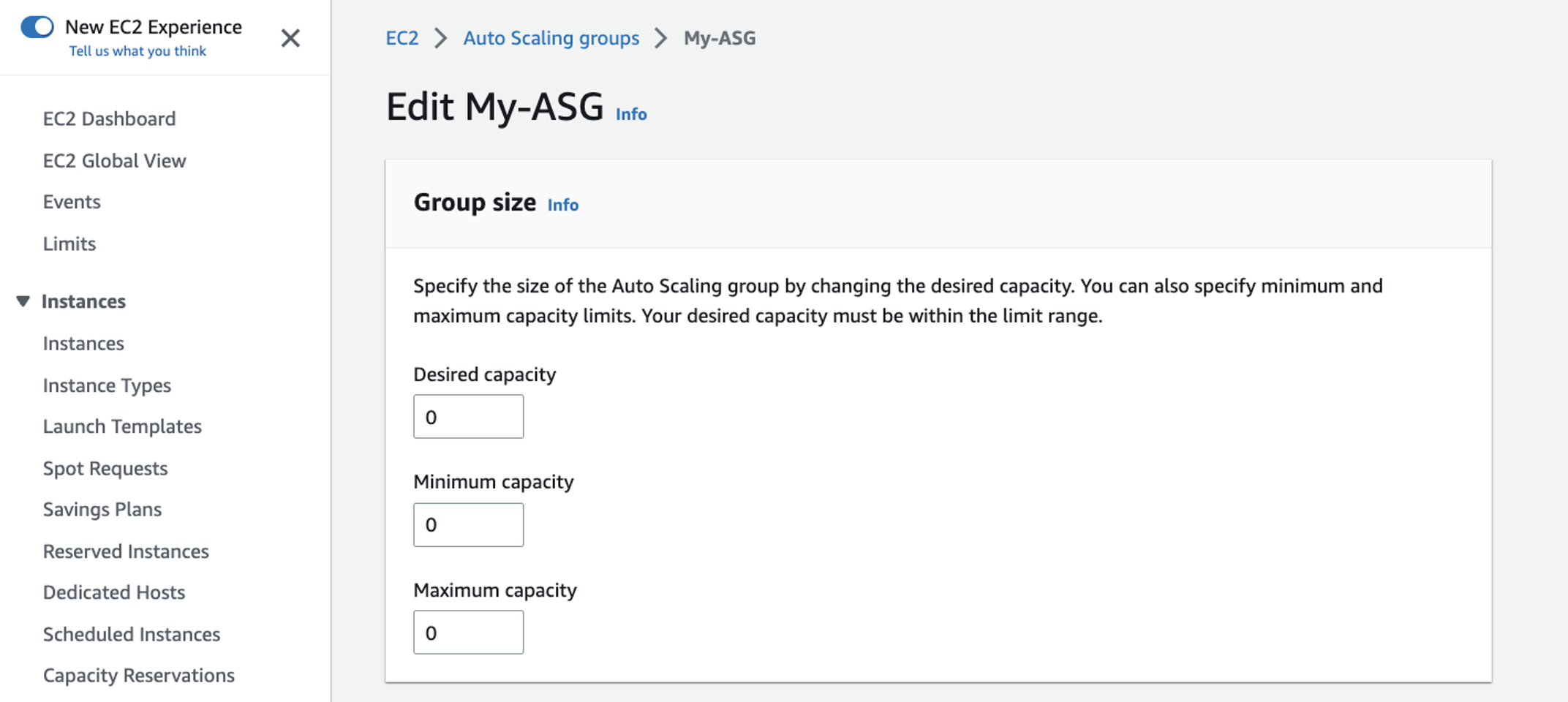Open the Spot Requests page

(x=105, y=468)
